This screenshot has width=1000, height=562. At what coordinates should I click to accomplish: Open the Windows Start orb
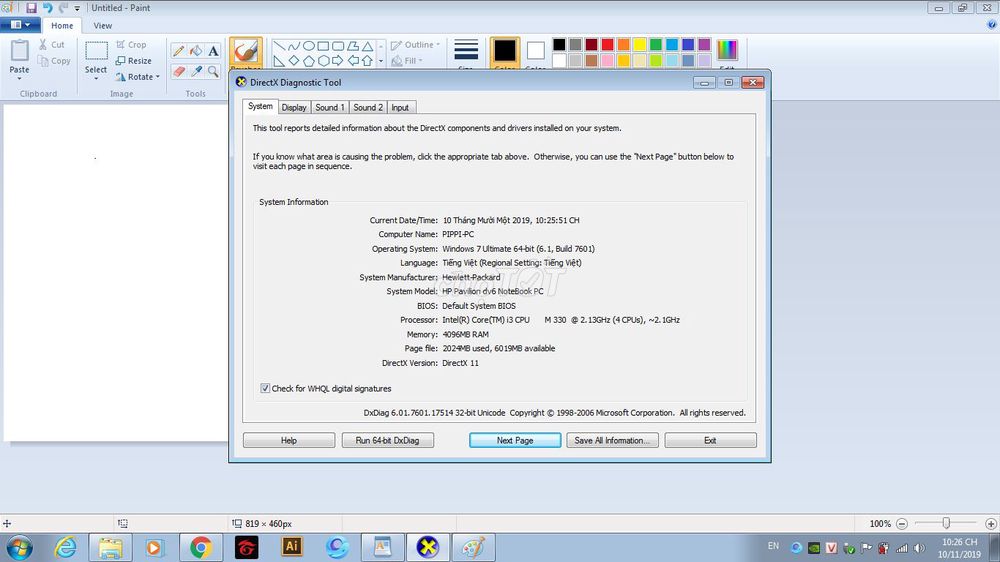tap(19, 547)
